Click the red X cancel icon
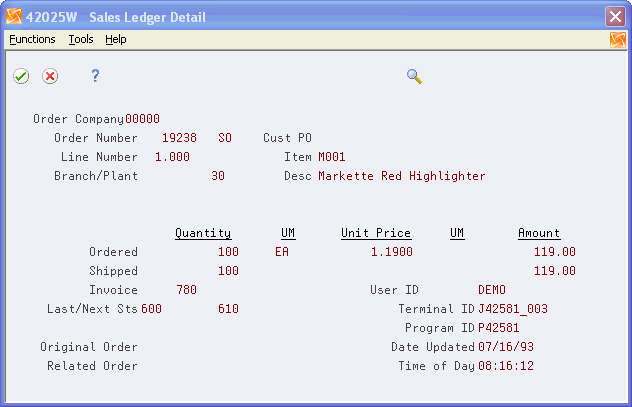This screenshot has height=407, width=632. point(50,76)
